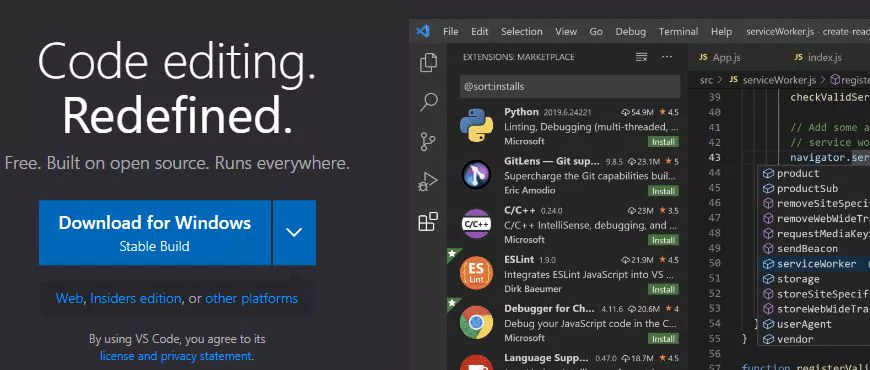Click the src breadcrumb segment

(x=706, y=80)
